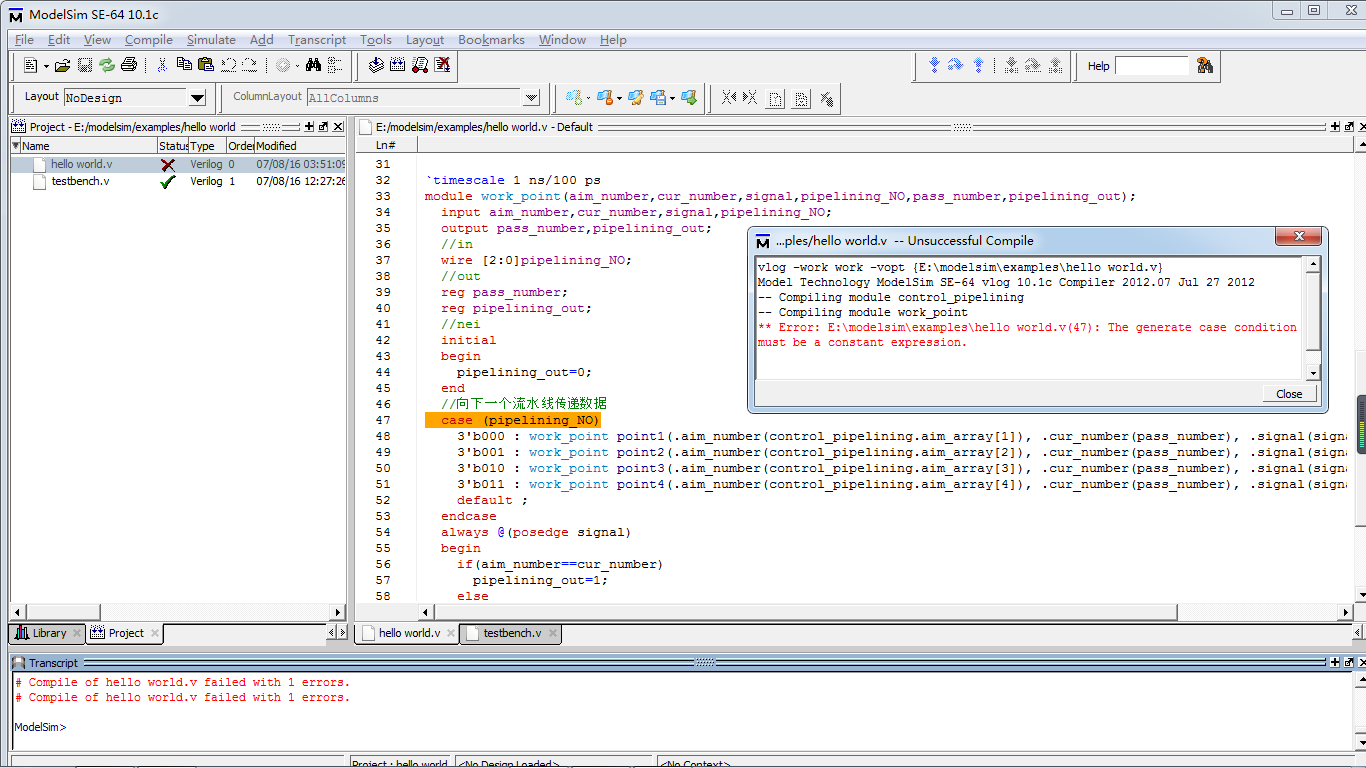1366x768 pixels.
Task: Click the Compile icon in toolbar
Action: point(376,66)
